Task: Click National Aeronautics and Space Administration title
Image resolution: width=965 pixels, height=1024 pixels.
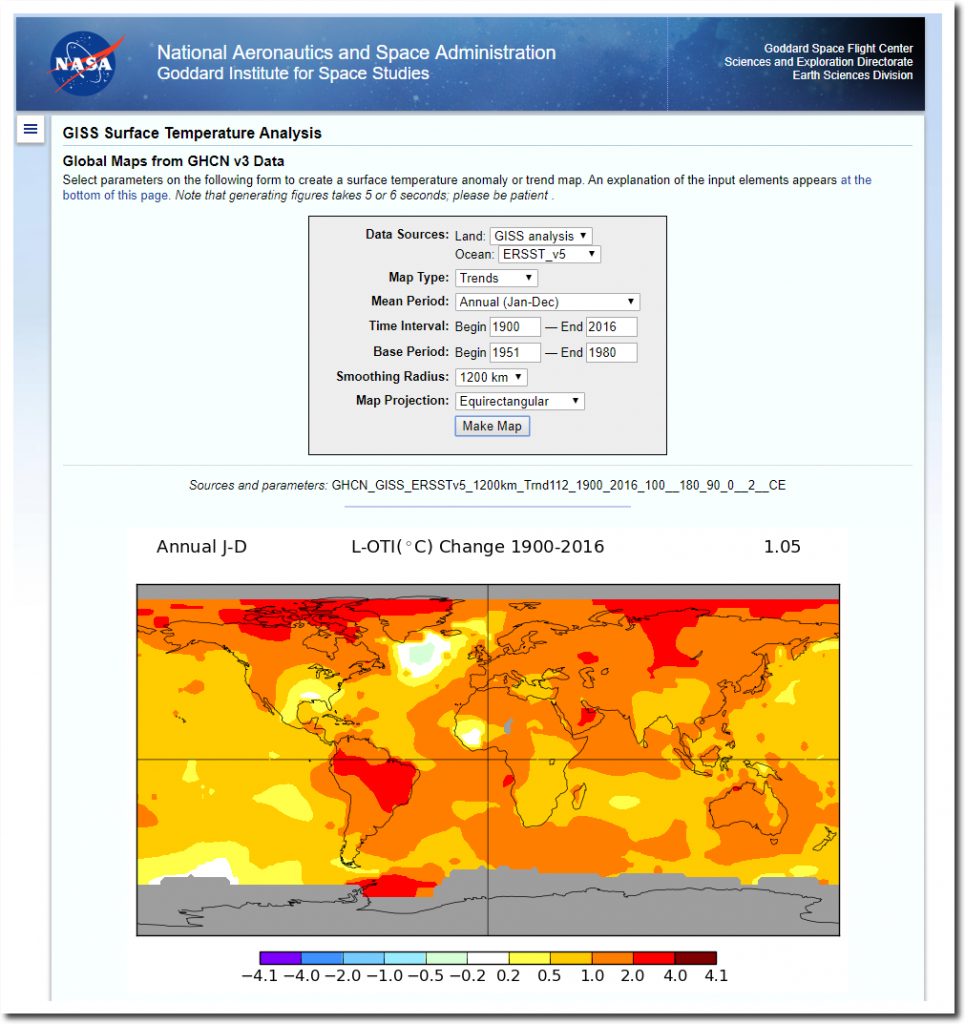Action: pos(356,52)
